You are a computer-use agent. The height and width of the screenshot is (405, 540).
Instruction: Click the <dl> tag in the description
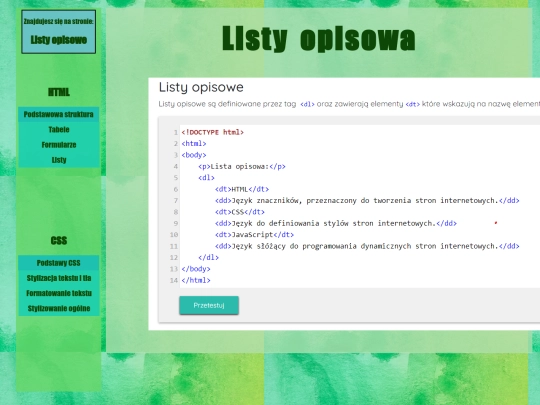(307, 104)
